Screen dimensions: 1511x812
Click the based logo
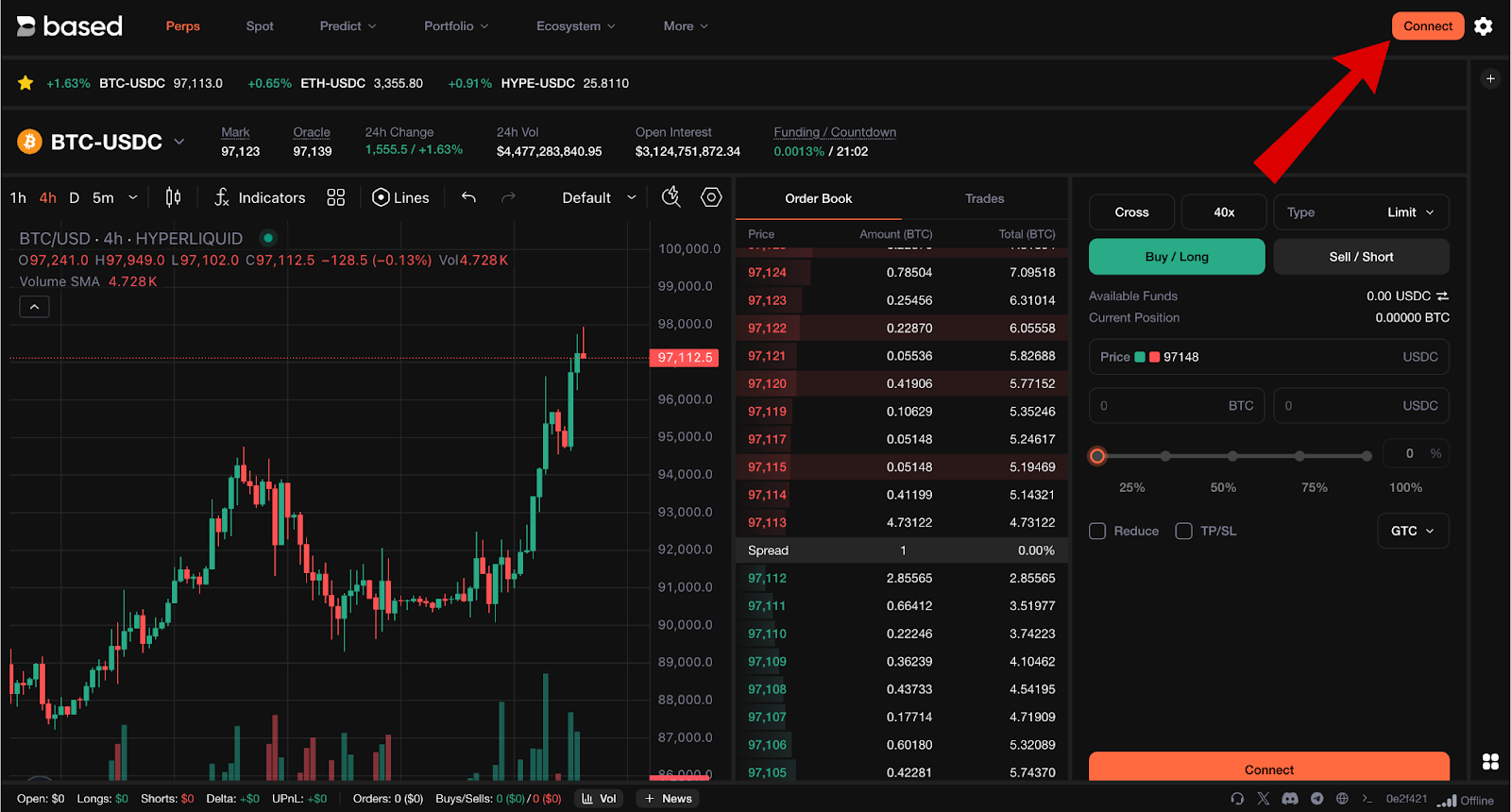point(70,26)
